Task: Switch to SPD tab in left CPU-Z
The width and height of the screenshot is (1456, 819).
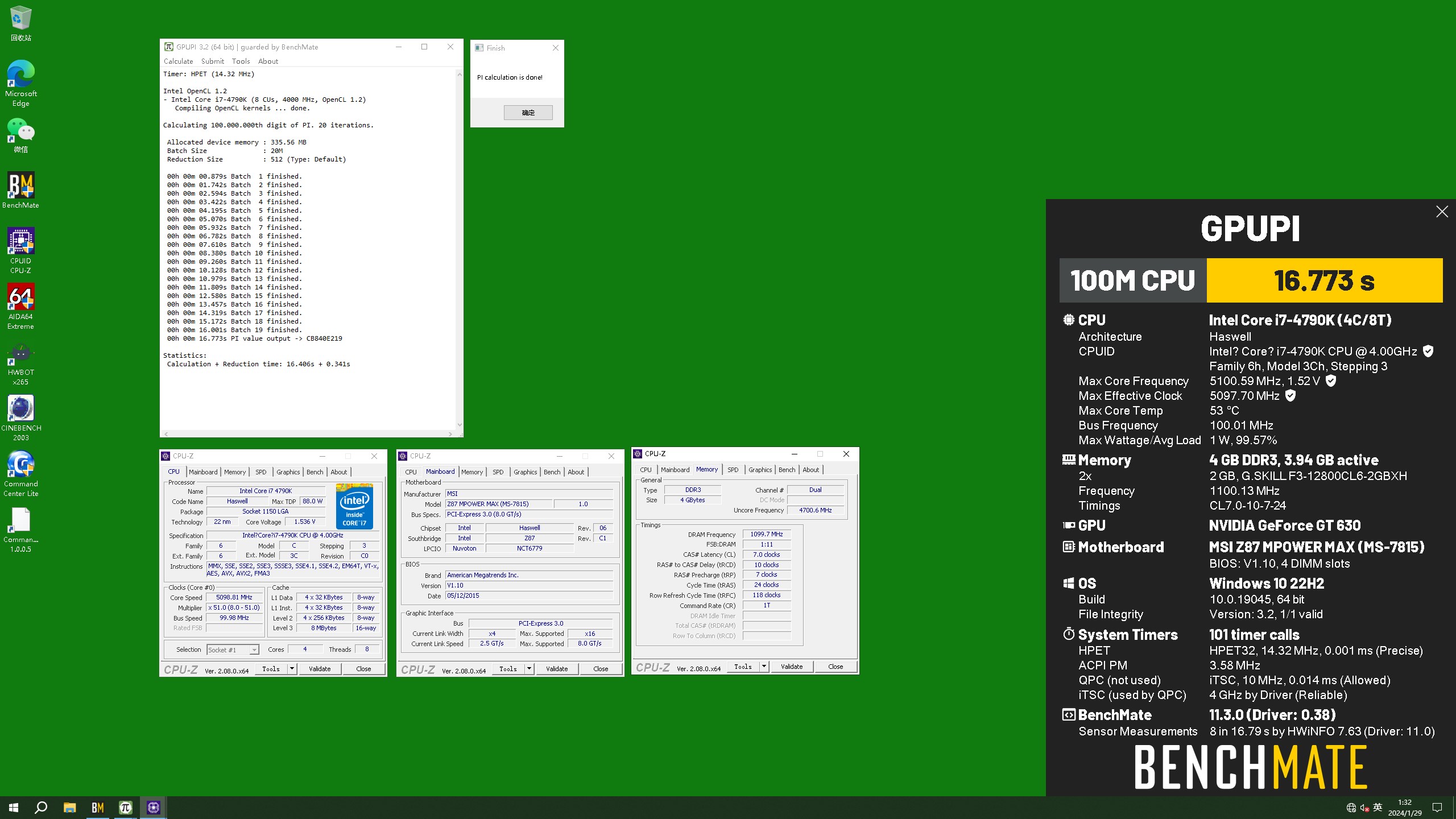Action: 260,472
